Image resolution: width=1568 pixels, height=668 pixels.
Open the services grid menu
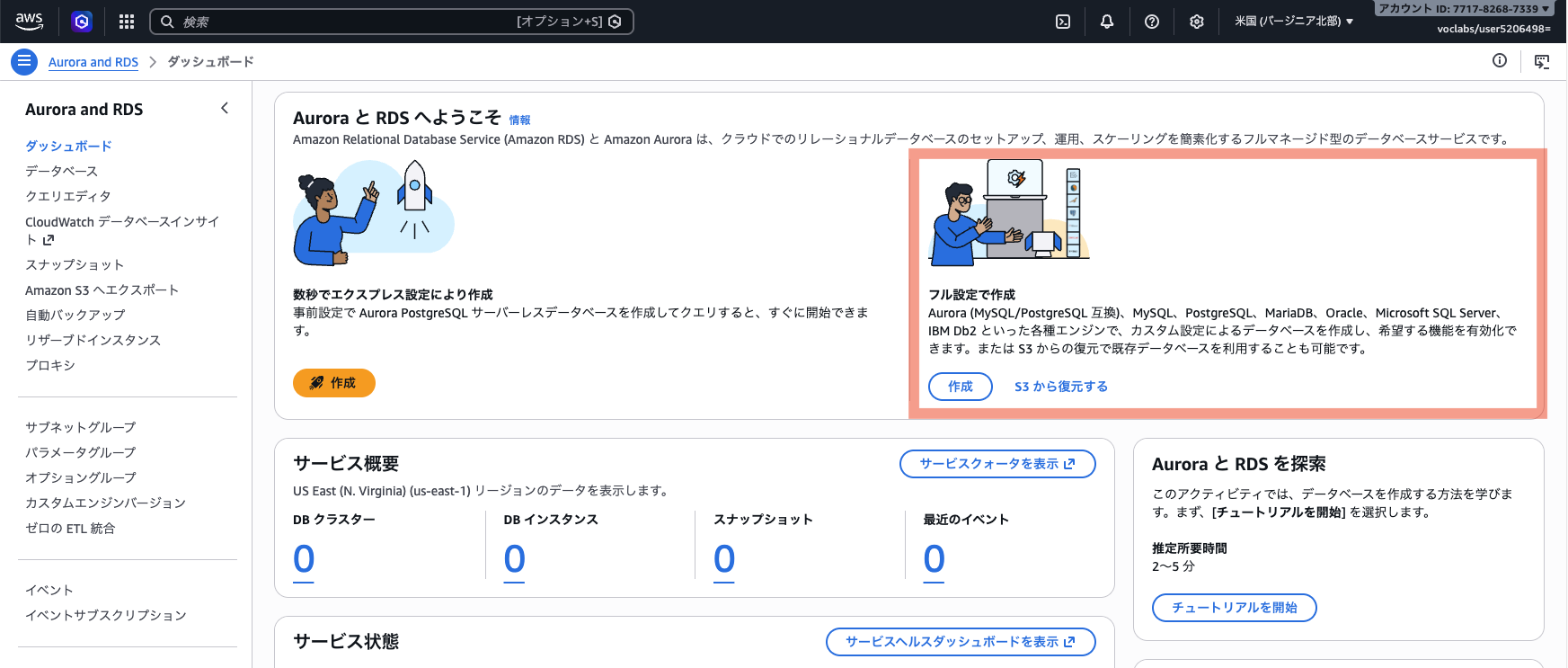127,22
